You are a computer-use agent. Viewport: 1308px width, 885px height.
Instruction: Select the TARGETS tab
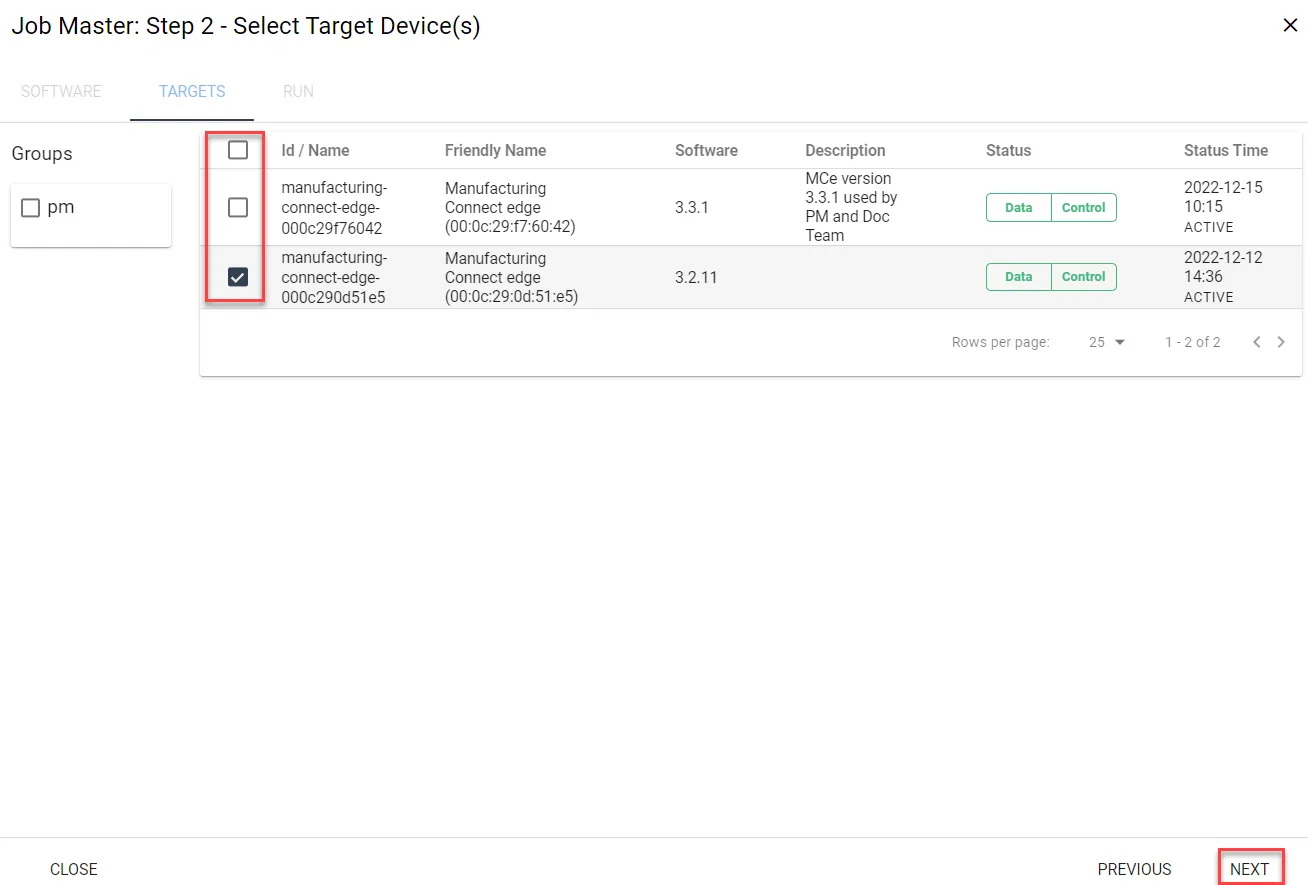pos(192,91)
